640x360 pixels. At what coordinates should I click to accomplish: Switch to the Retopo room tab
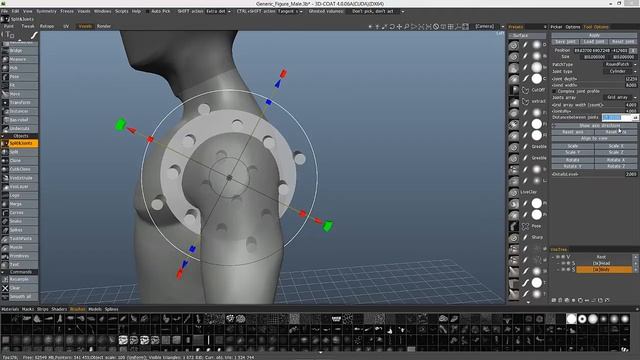click(47, 26)
